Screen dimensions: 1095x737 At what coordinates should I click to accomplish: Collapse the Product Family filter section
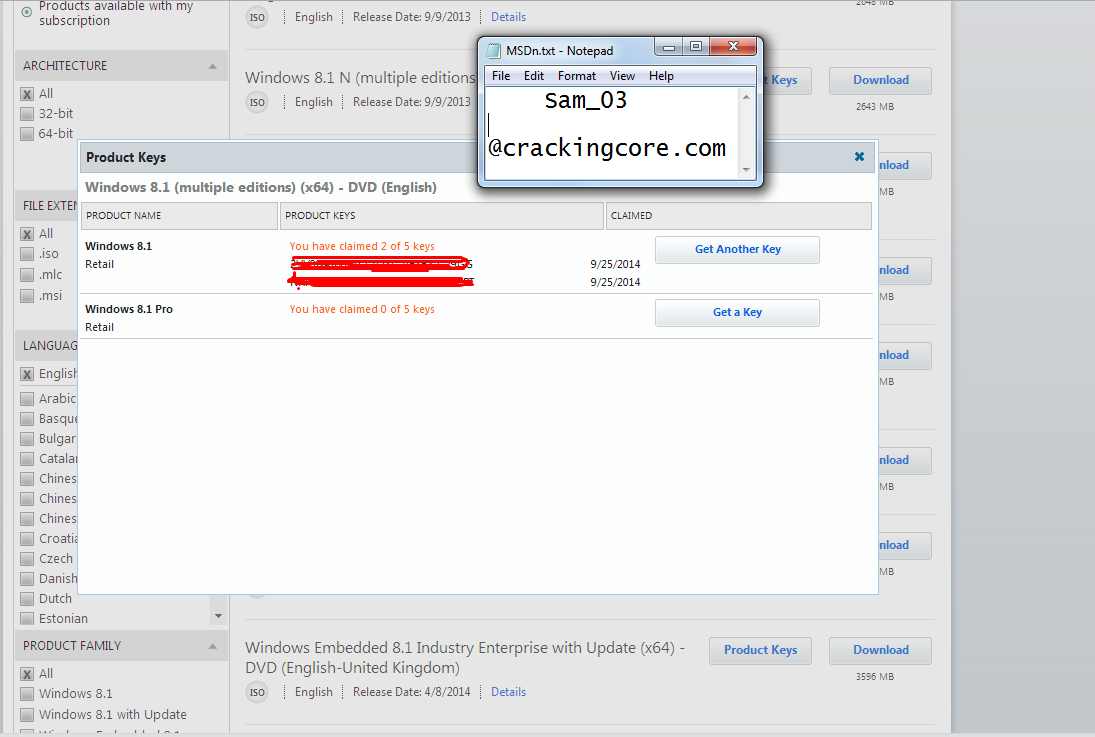pos(213,646)
